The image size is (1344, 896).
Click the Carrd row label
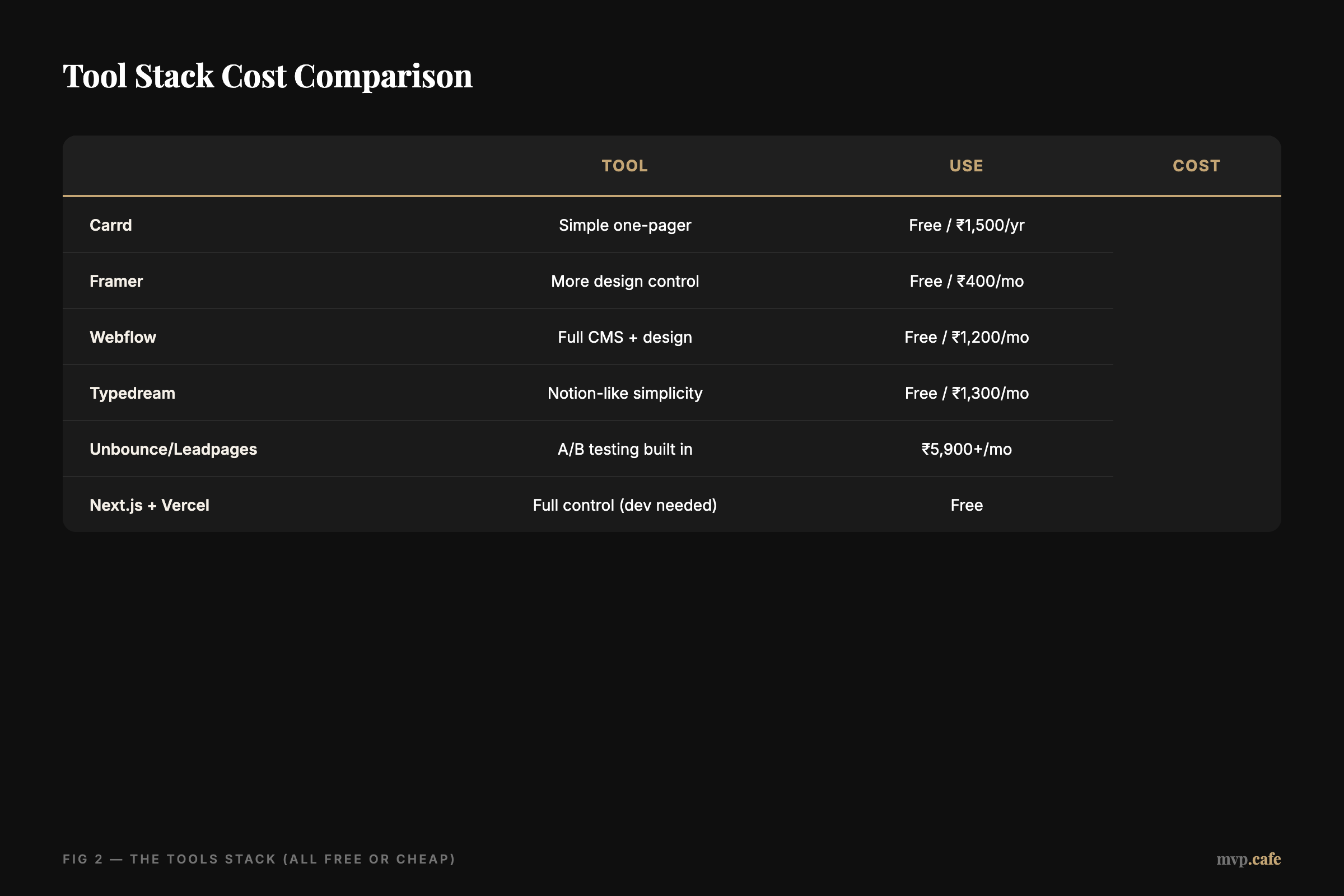pos(110,225)
